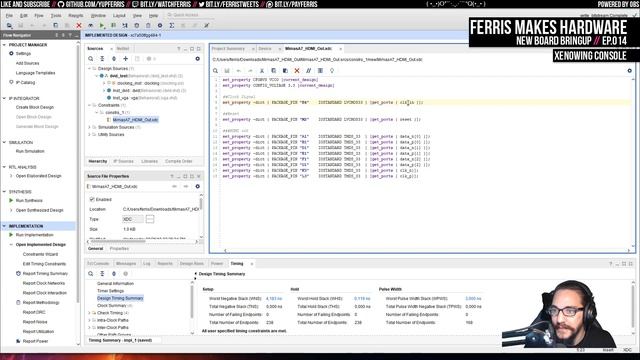
Task: Switch to Project Summary tab
Action: 228,49
